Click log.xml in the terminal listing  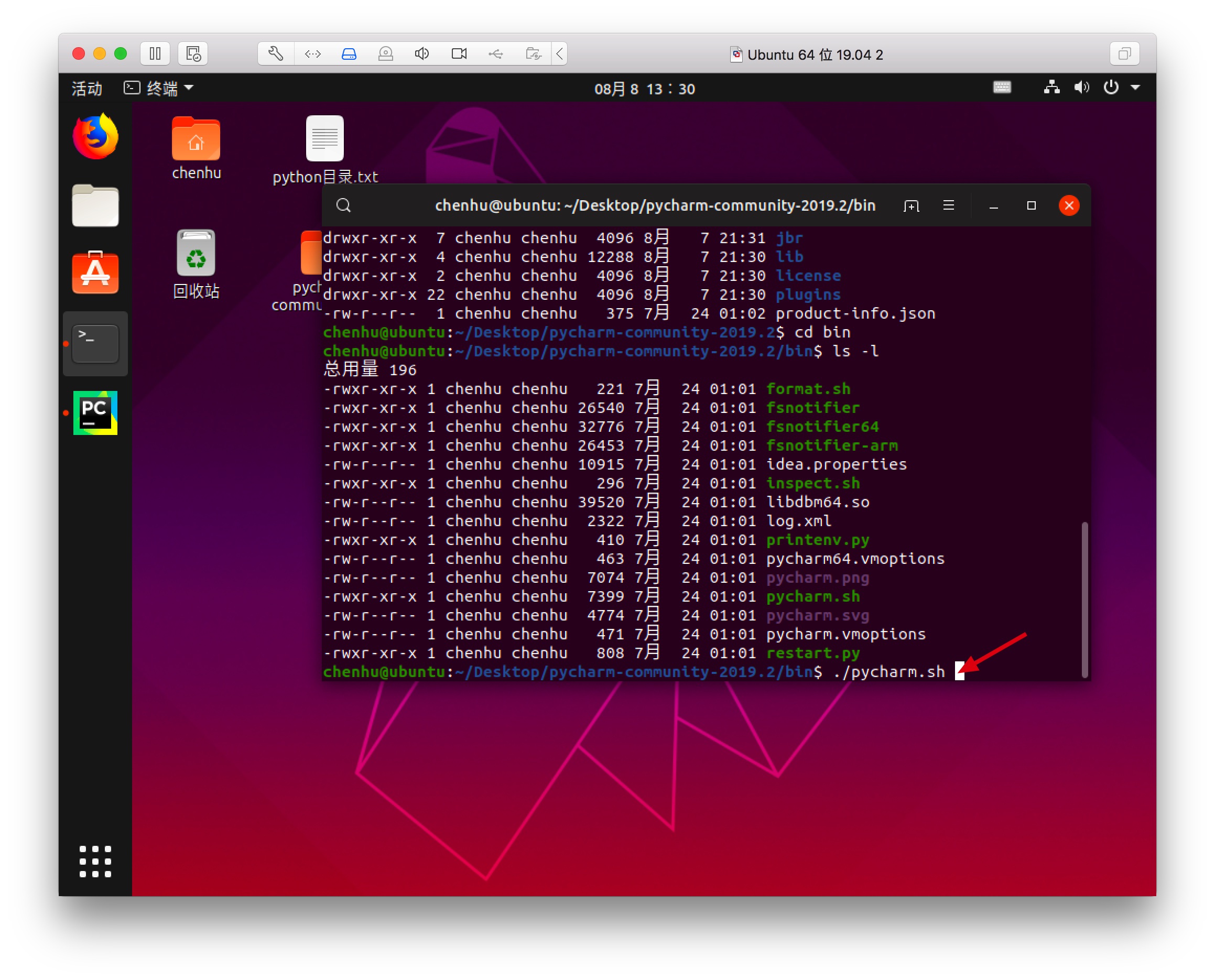pyautogui.click(x=798, y=521)
